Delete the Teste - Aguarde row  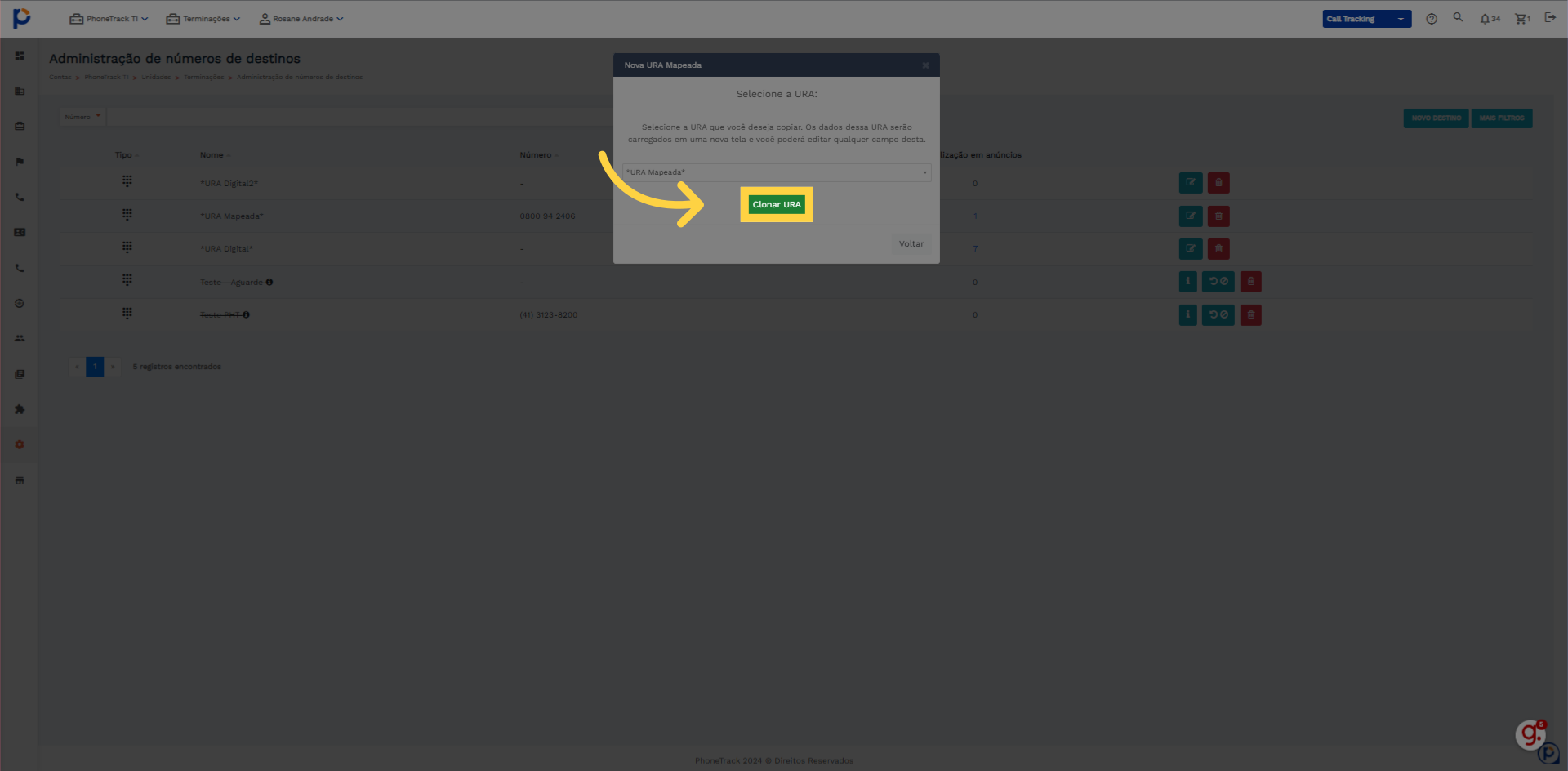tap(1250, 282)
